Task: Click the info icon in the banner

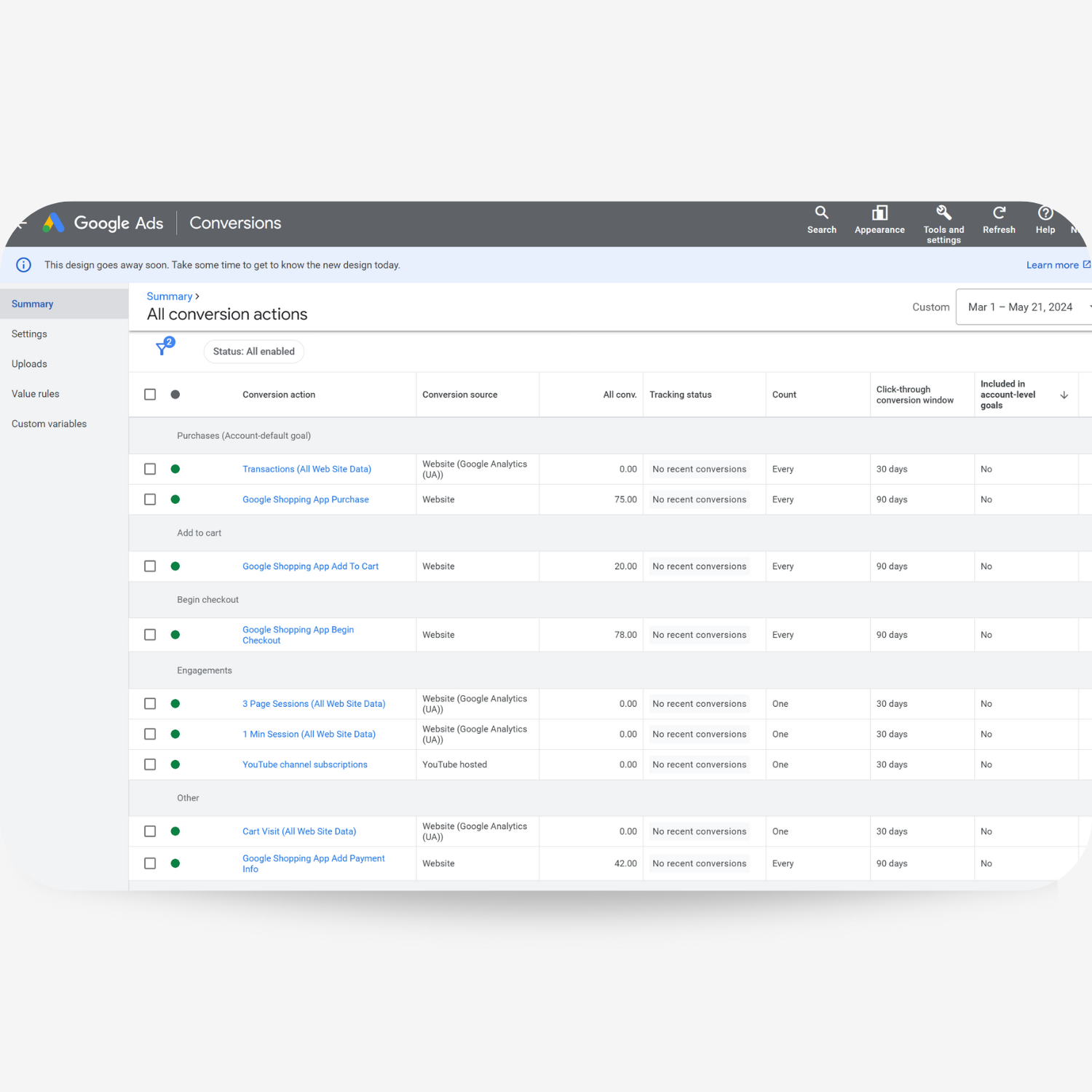Action: pos(23,265)
